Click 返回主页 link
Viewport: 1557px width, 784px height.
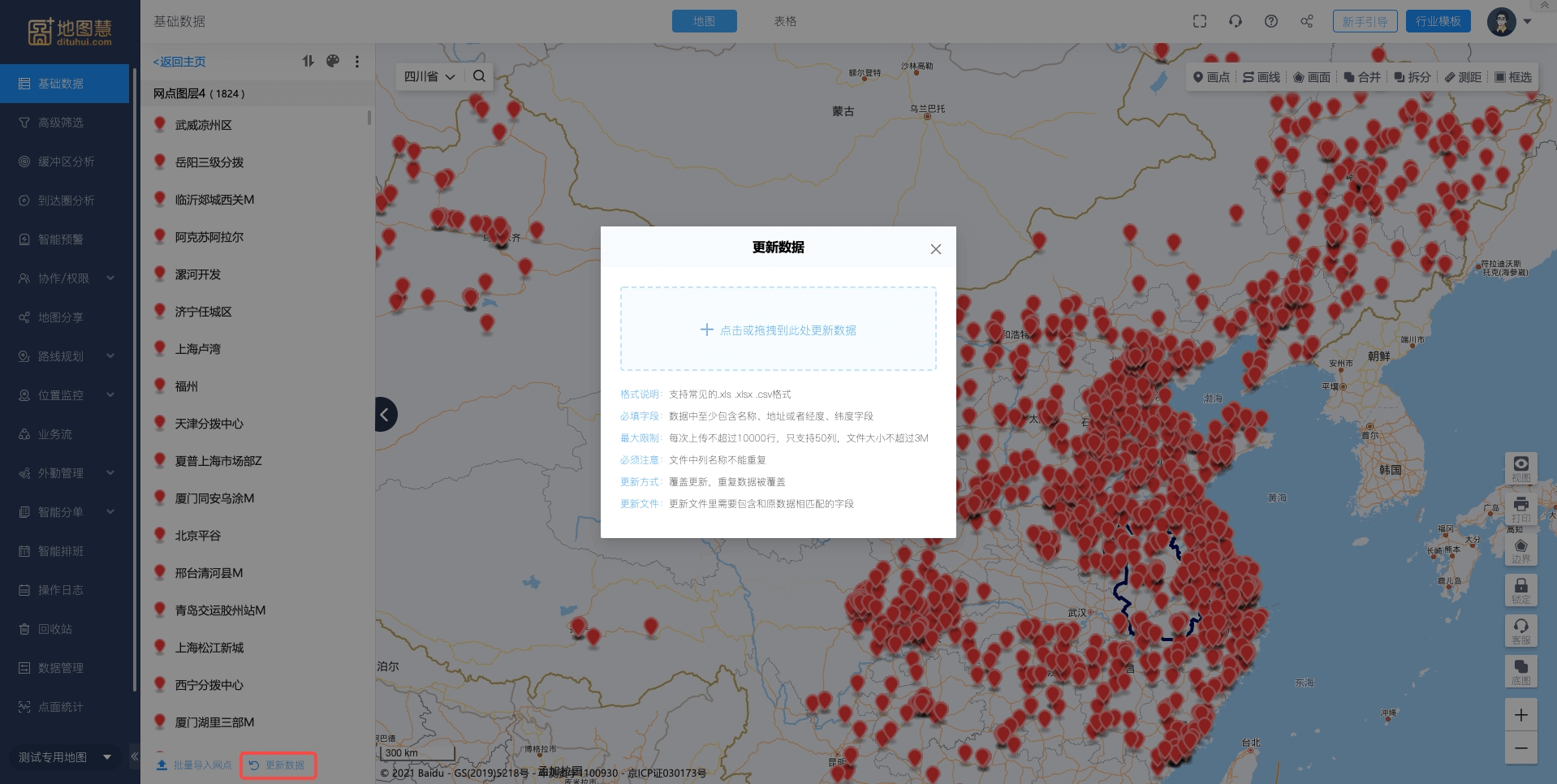tap(179, 62)
